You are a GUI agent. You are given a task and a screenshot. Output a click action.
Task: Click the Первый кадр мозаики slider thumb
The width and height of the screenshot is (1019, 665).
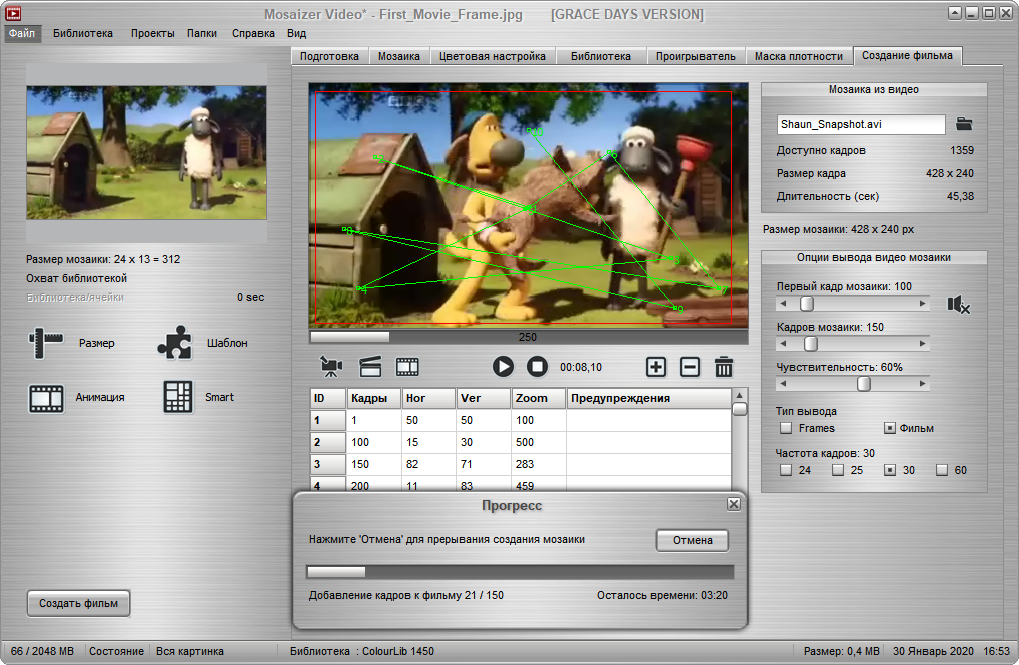point(806,304)
